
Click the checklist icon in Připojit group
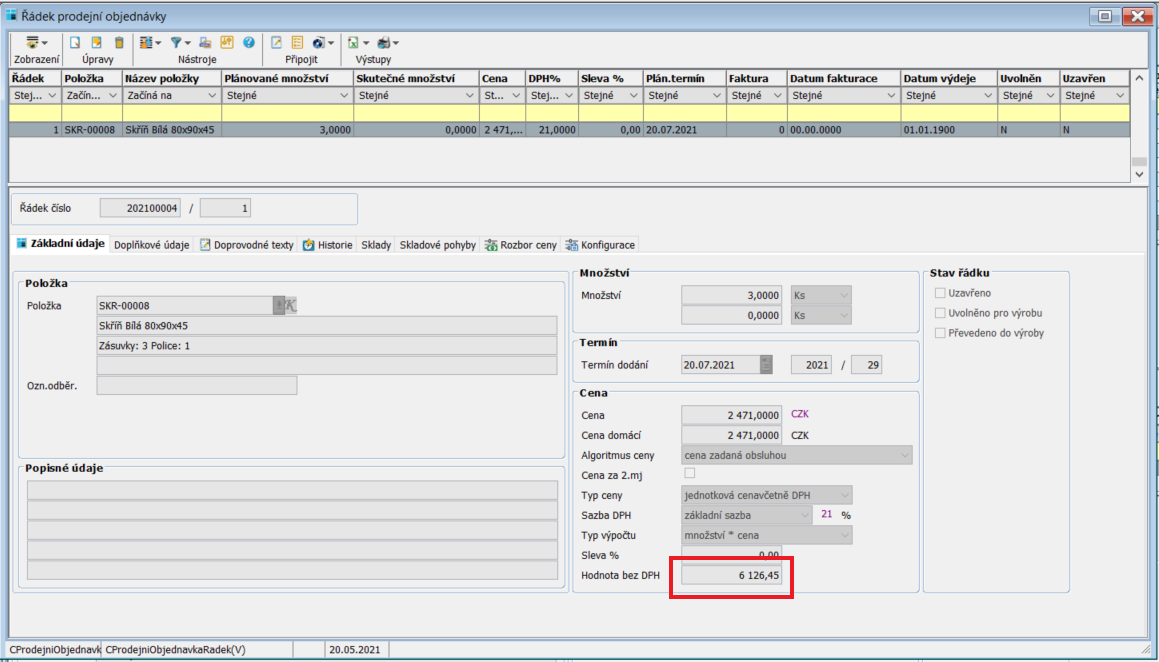tap(297, 43)
